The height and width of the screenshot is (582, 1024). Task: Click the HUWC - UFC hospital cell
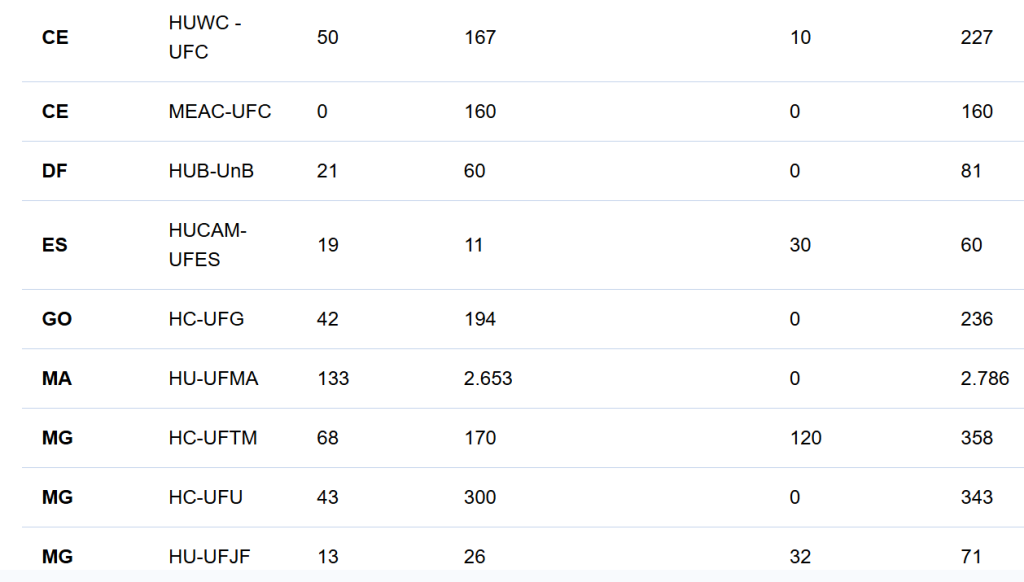(x=205, y=37)
